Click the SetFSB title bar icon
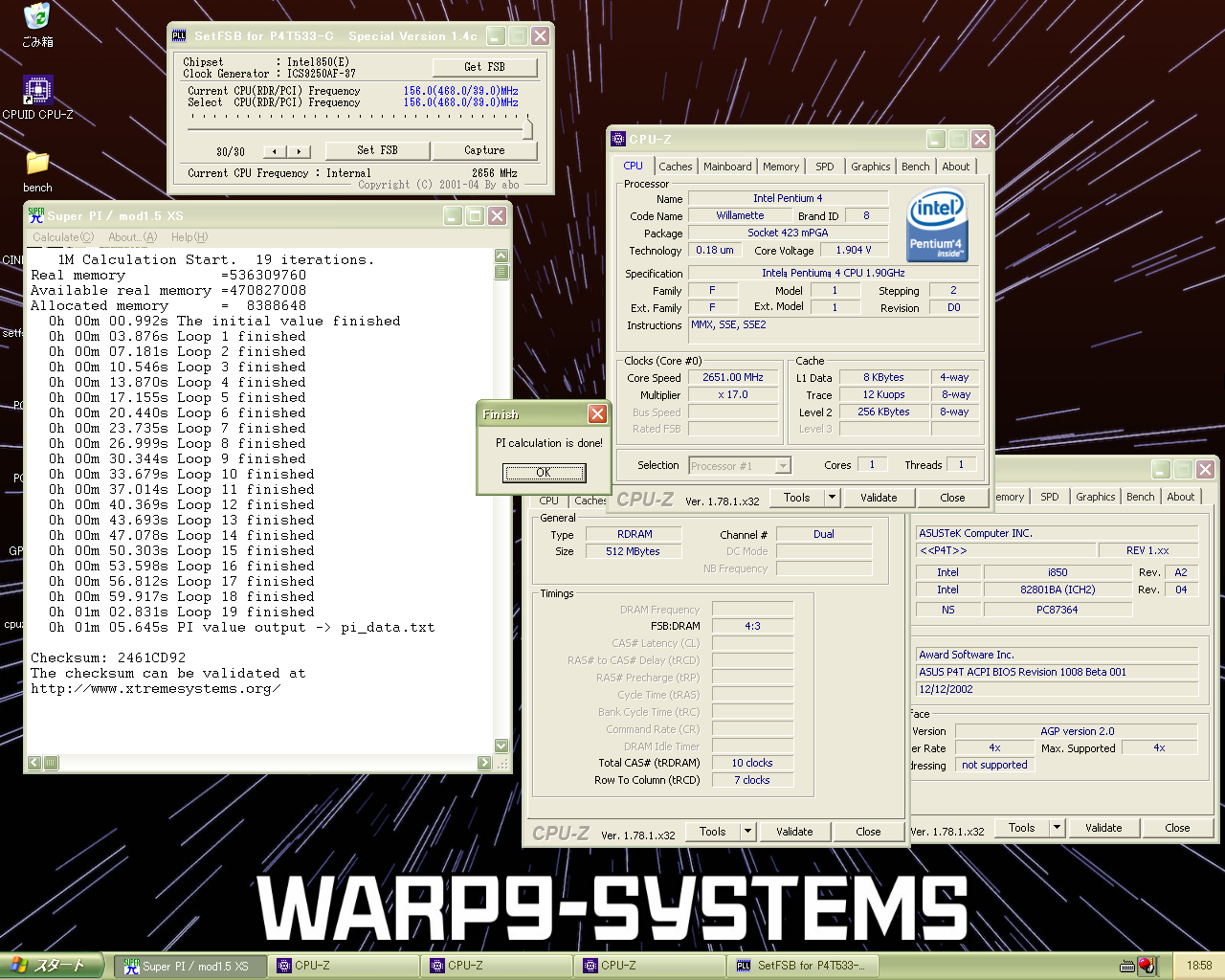Screen dimensions: 1225x980 [179, 36]
